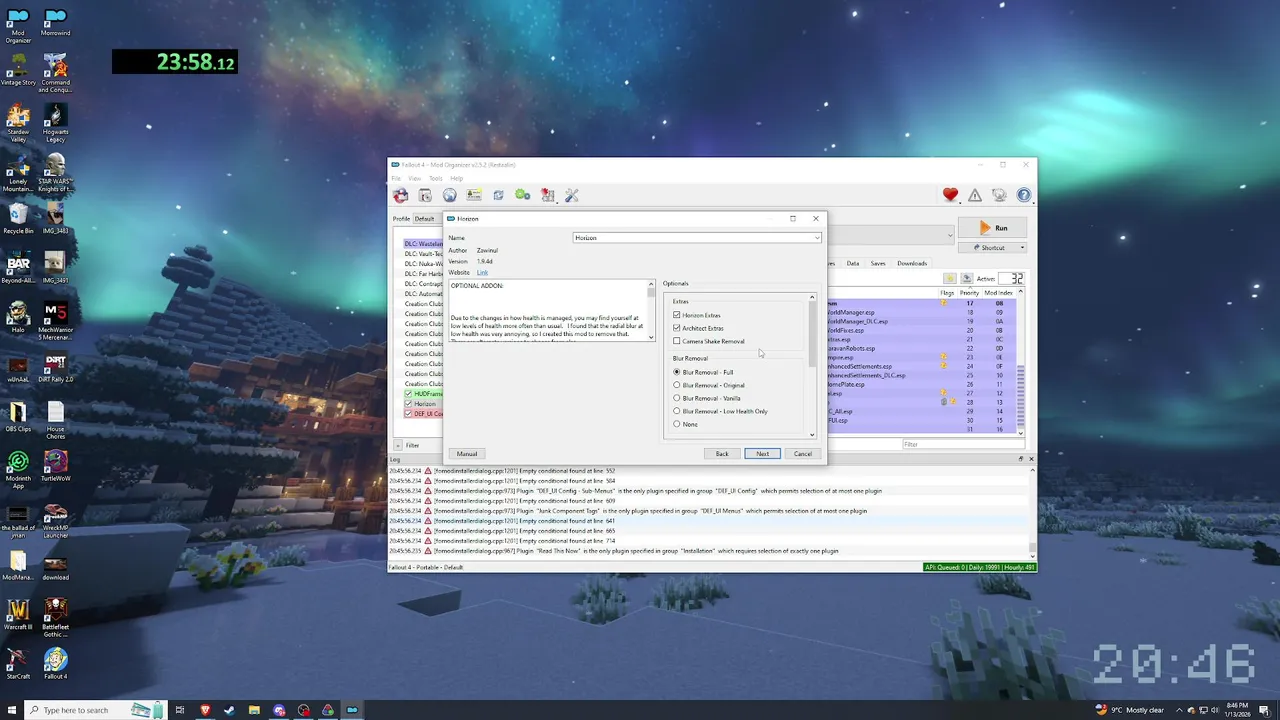Viewport: 1280px width, 720px height.
Task: Click the Run button
Action: click(x=991, y=228)
